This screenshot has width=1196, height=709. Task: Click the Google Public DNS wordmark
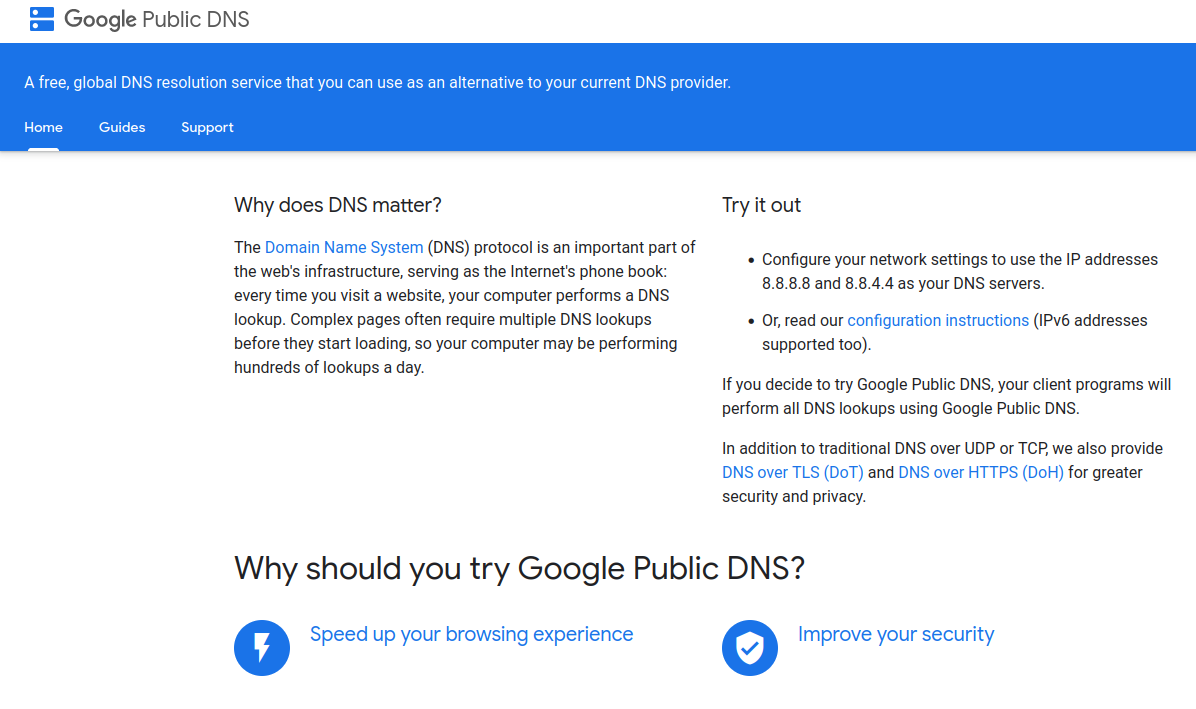pos(157,19)
